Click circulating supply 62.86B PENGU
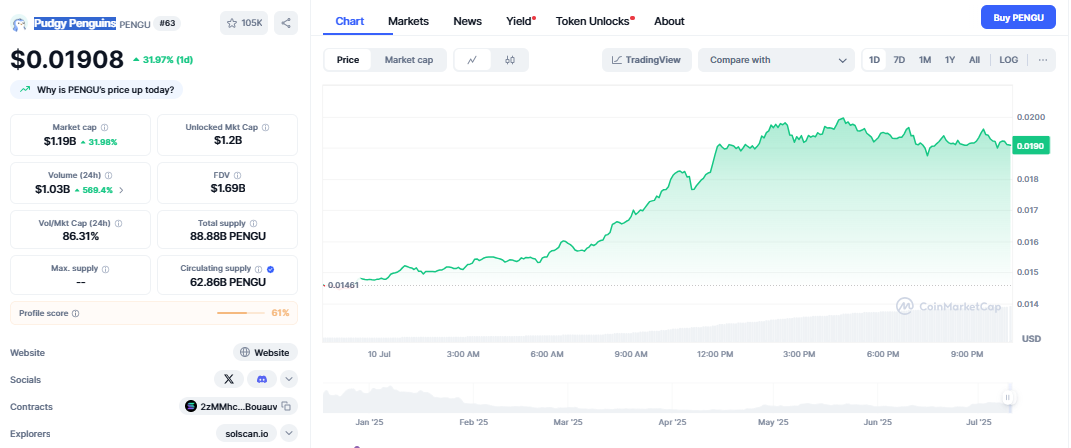Screen dimensions: 1071x448 click(x=227, y=282)
